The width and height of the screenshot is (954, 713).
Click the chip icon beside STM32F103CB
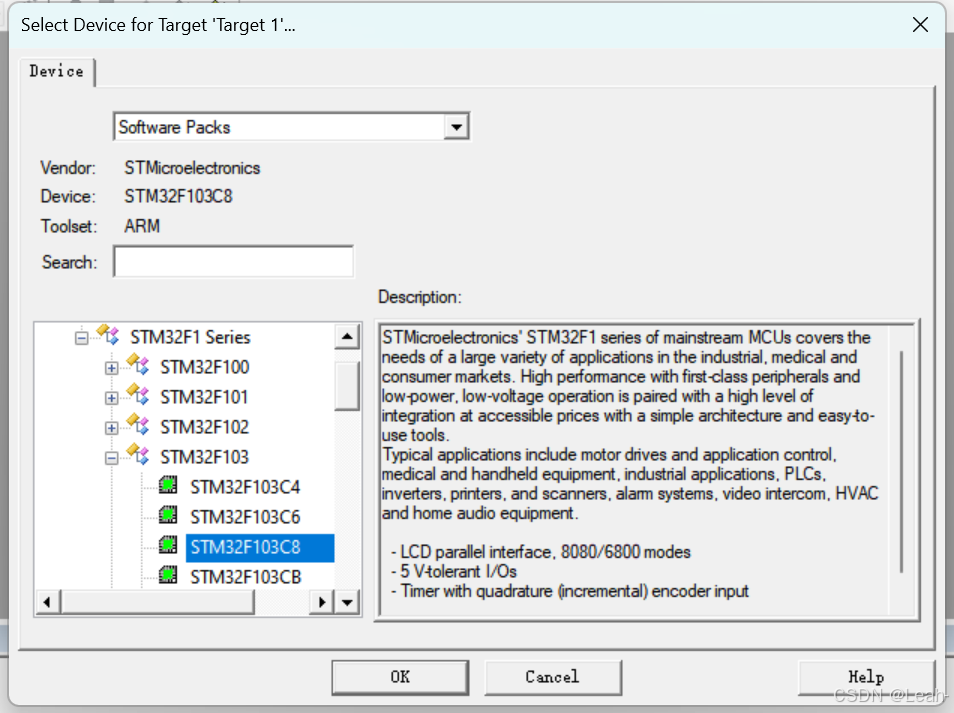tap(168, 575)
